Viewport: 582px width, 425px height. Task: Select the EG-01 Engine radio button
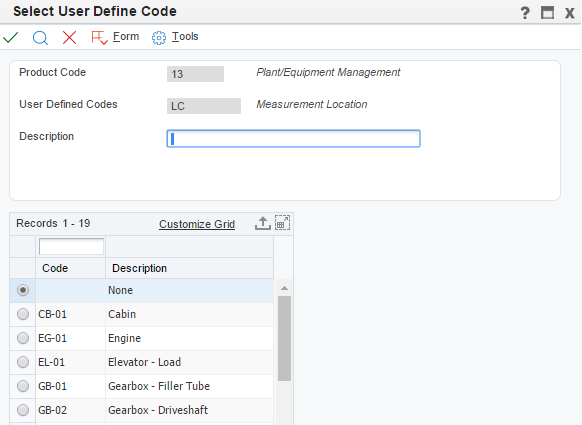tap(23, 338)
